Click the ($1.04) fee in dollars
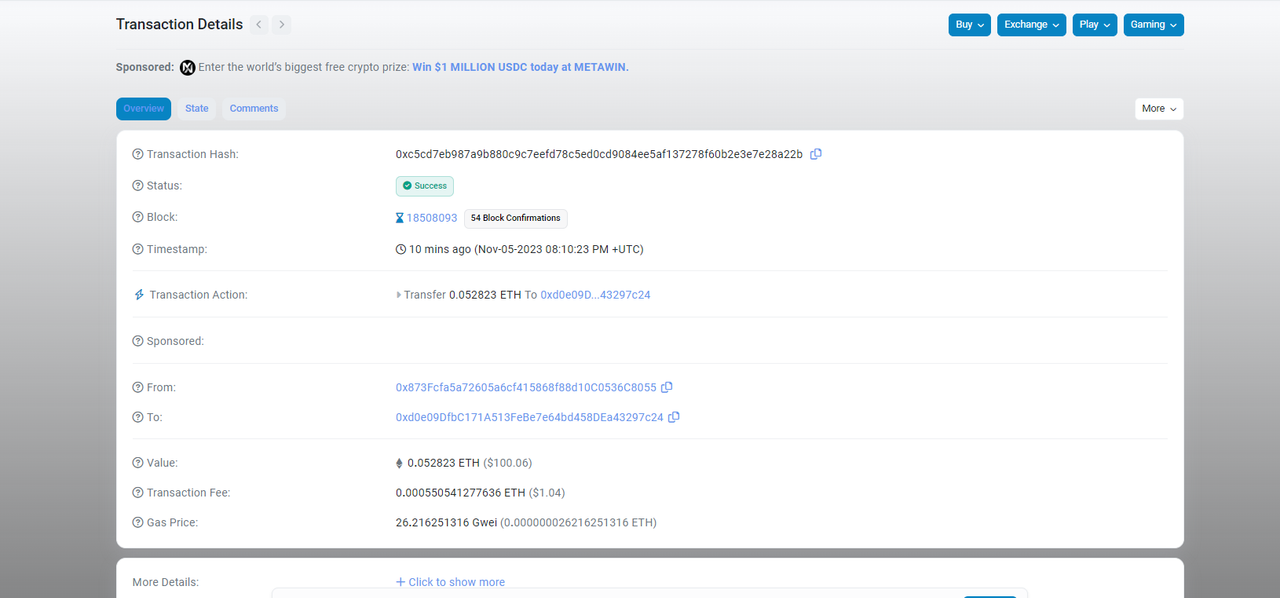The width and height of the screenshot is (1280, 598). pos(547,493)
